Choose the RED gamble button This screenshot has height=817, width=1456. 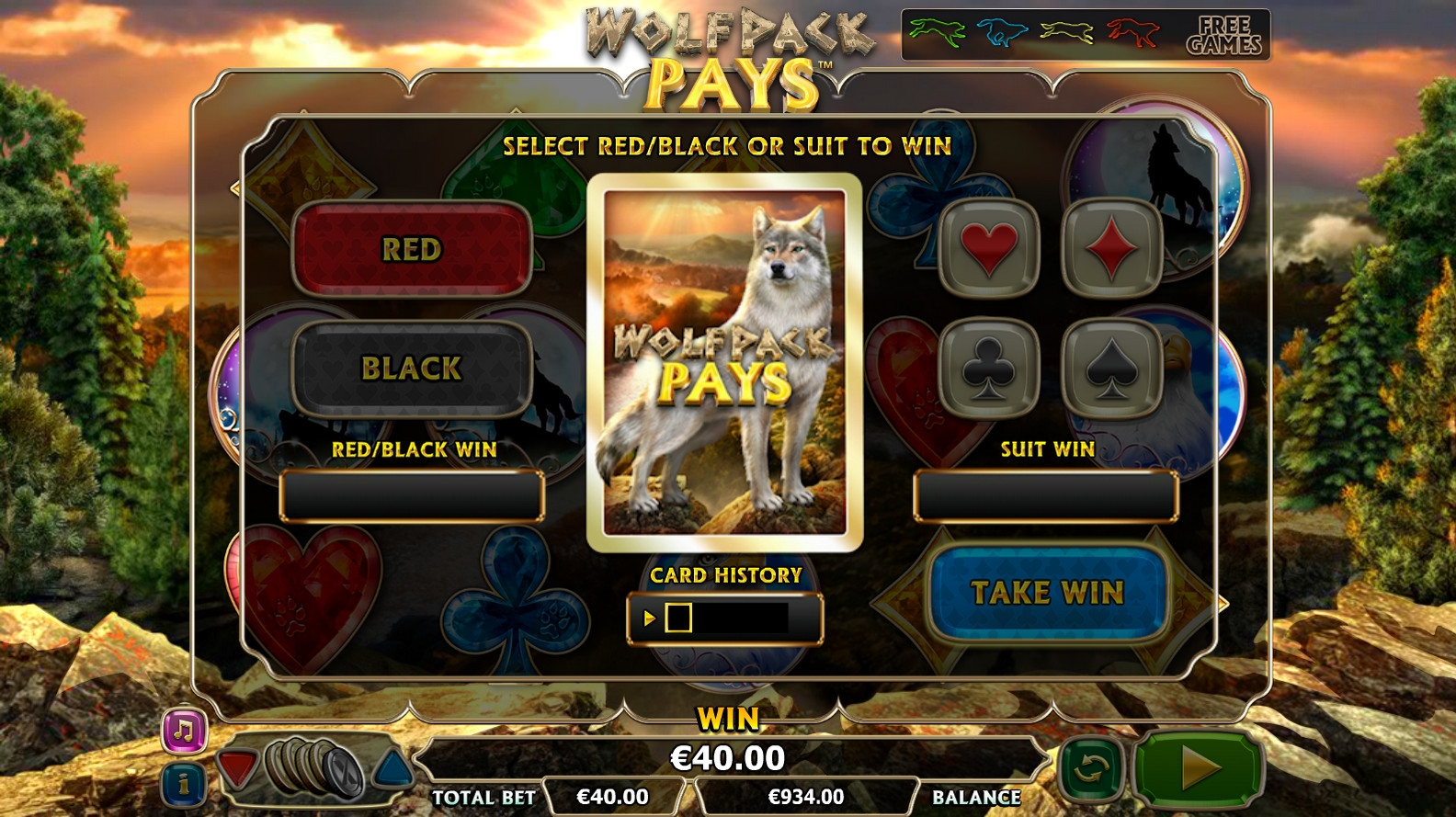tap(412, 249)
